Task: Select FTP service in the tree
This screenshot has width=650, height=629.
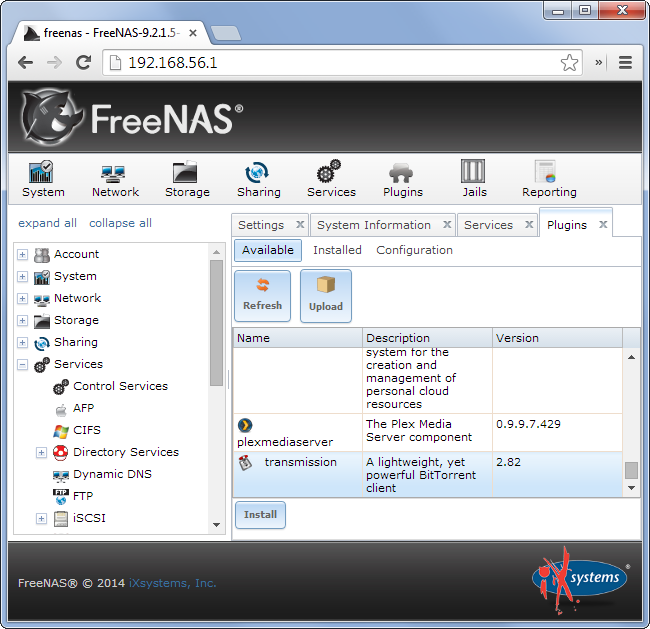Action: pyautogui.click(x=83, y=496)
